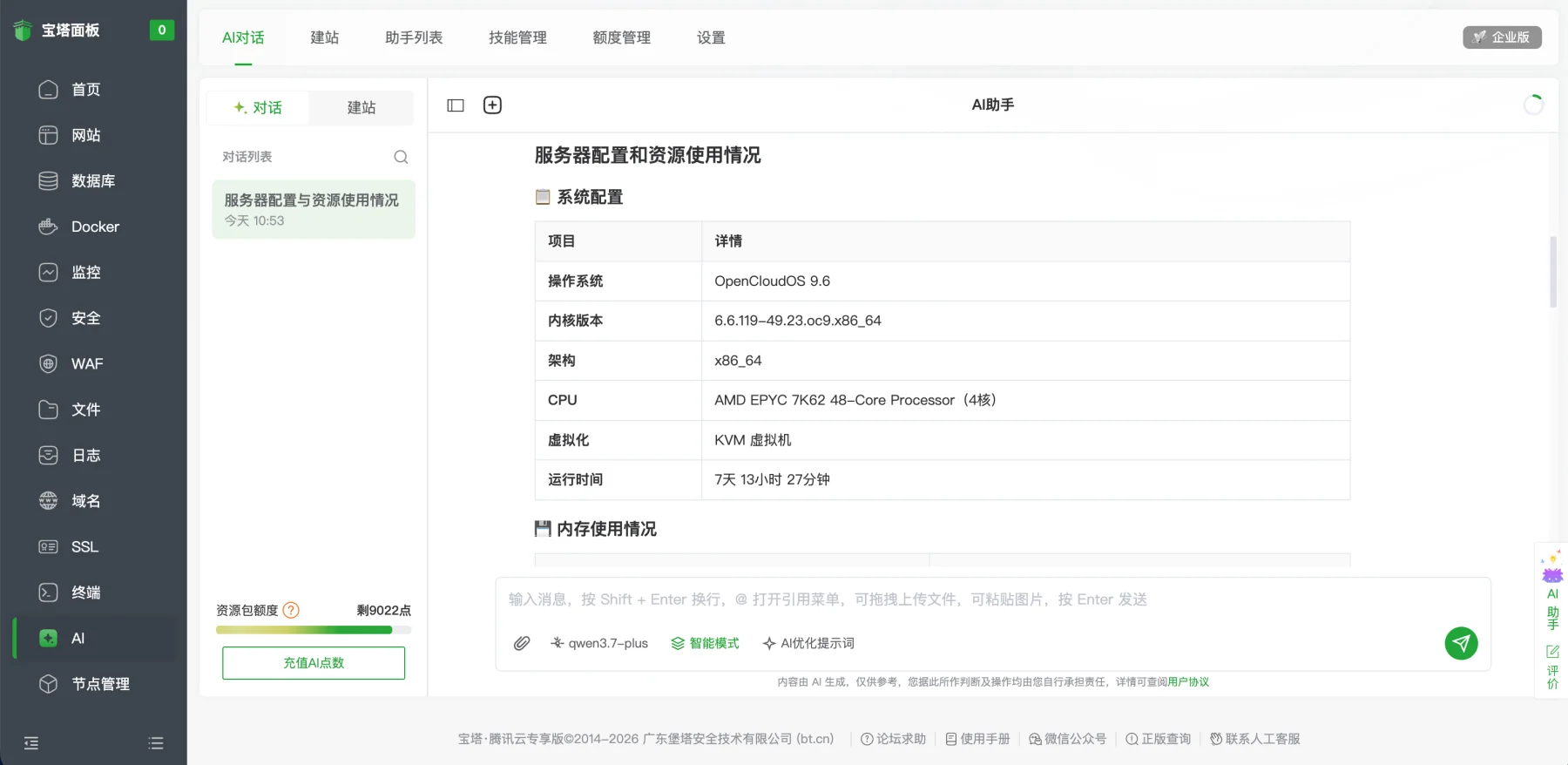This screenshot has width=1568, height=765.
Task: Click the chat content vertical scrollbar
Action: click(x=1552, y=272)
